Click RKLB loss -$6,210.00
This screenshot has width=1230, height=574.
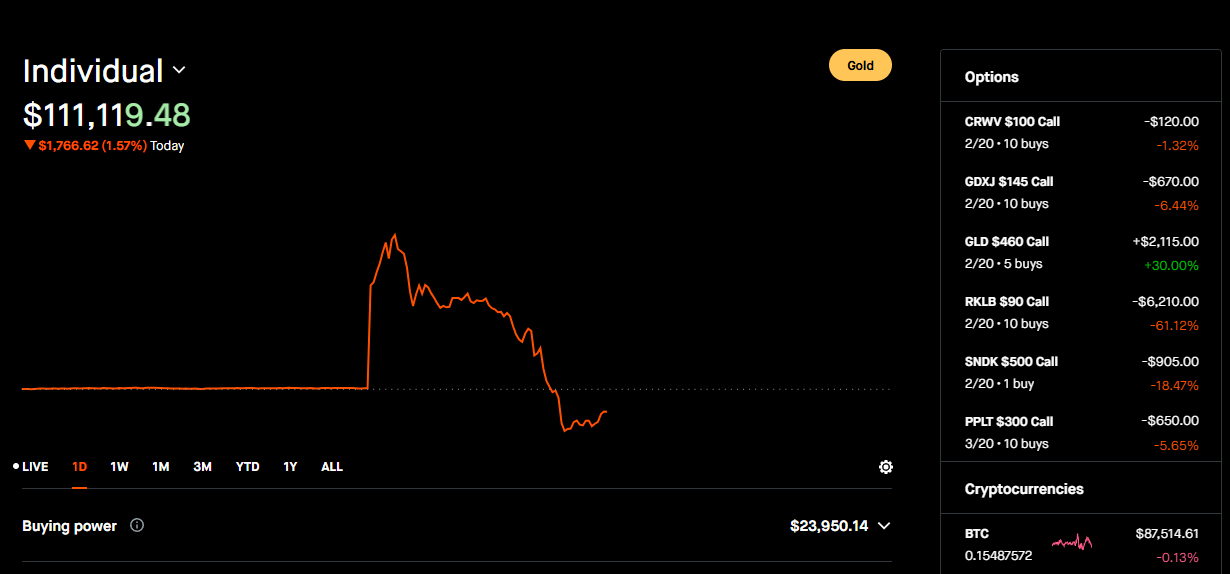(1165, 302)
